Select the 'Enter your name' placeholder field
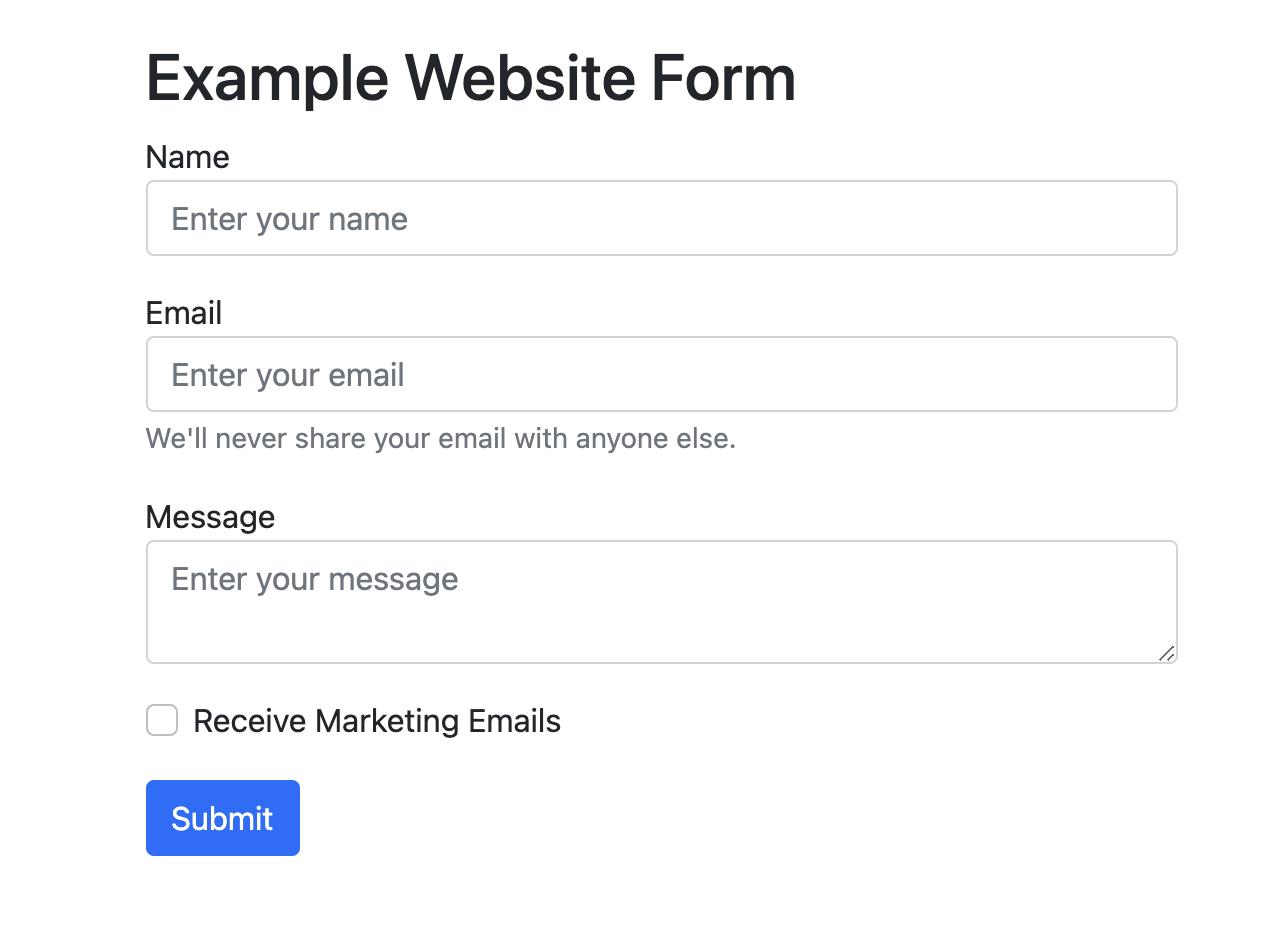This screenshot has height=926, width=1272. pos(661,218)
